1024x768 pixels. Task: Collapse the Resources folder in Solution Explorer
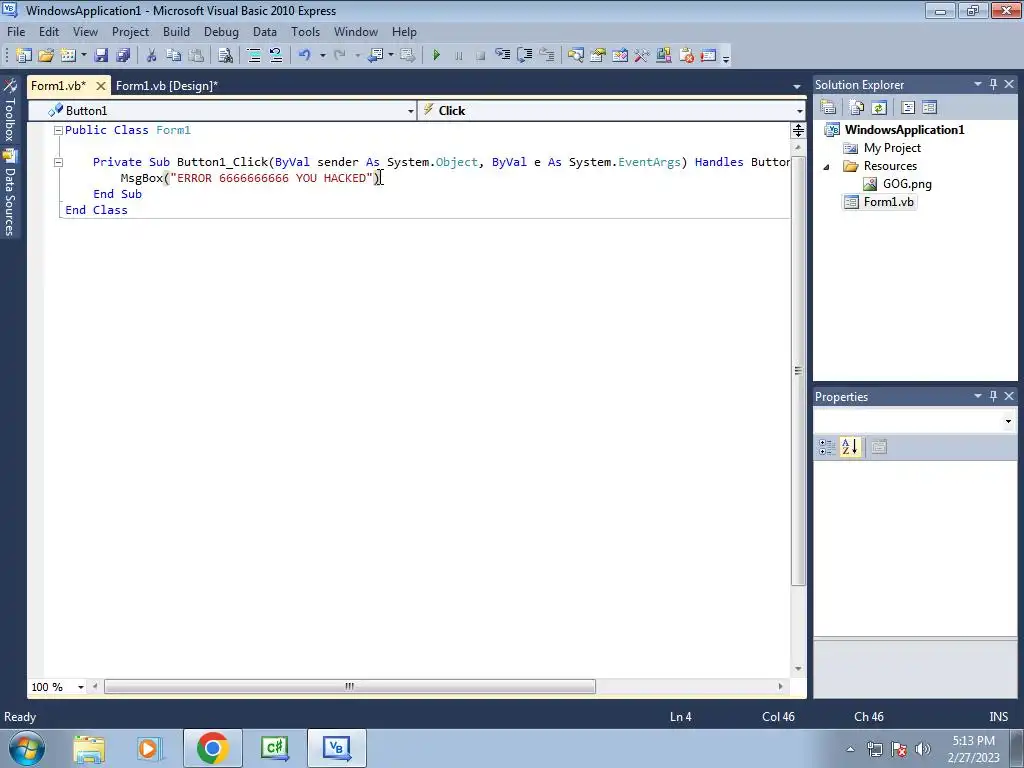(x=827, y=167)
